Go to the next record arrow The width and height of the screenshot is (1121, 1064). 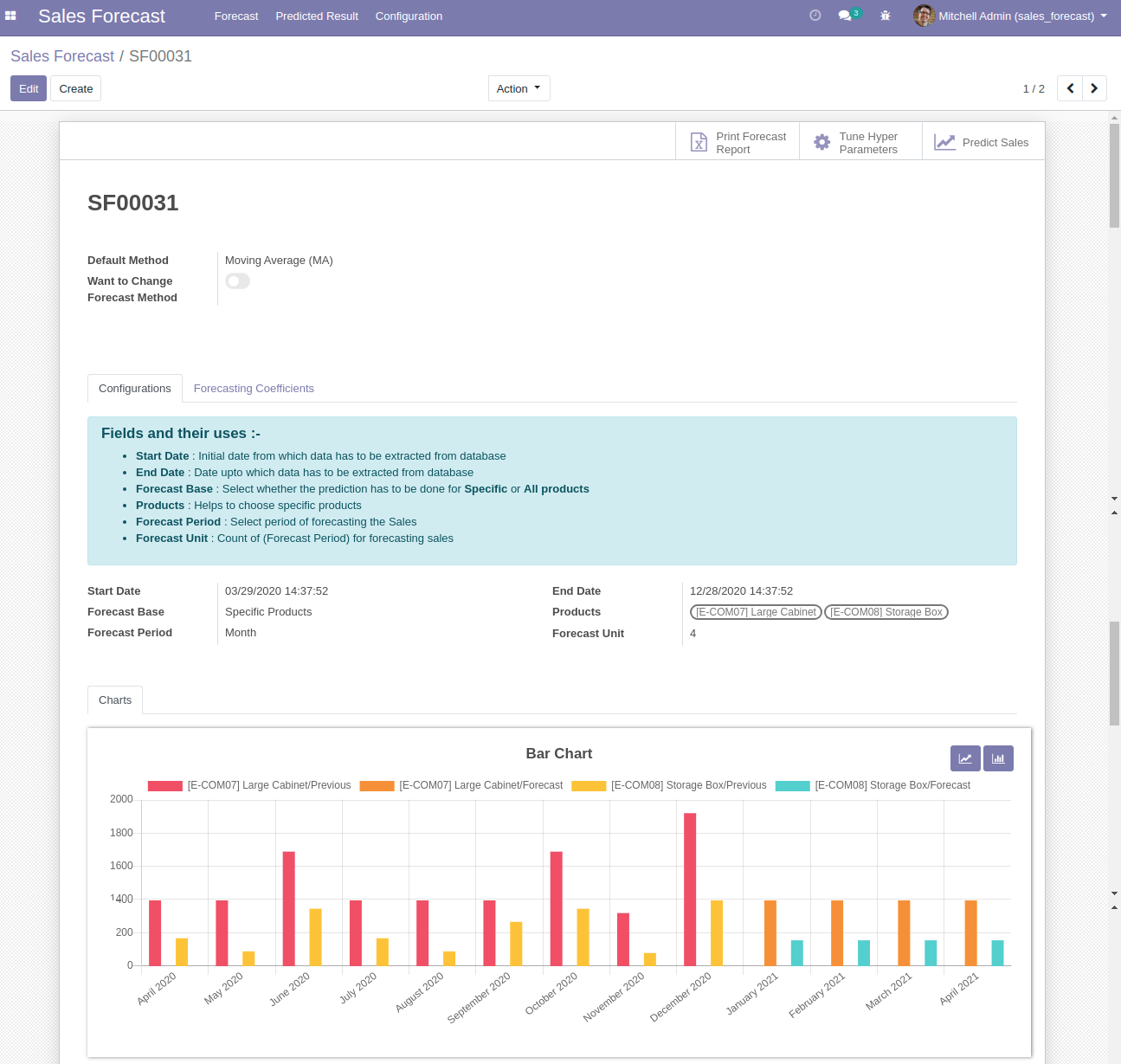tap(1094, 88)
